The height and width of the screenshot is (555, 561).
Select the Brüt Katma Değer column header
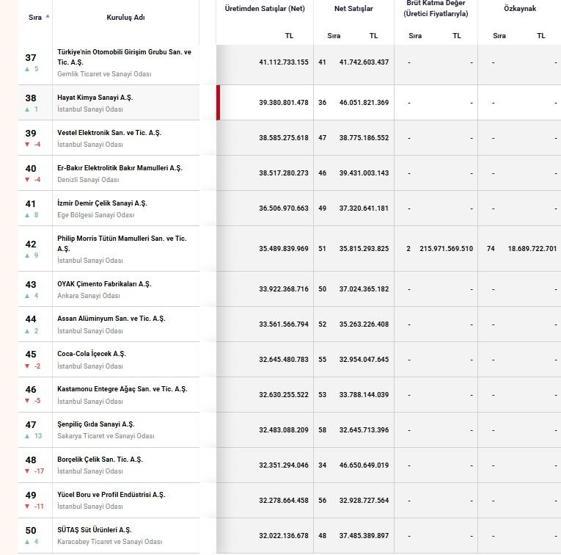pos(436,9)
